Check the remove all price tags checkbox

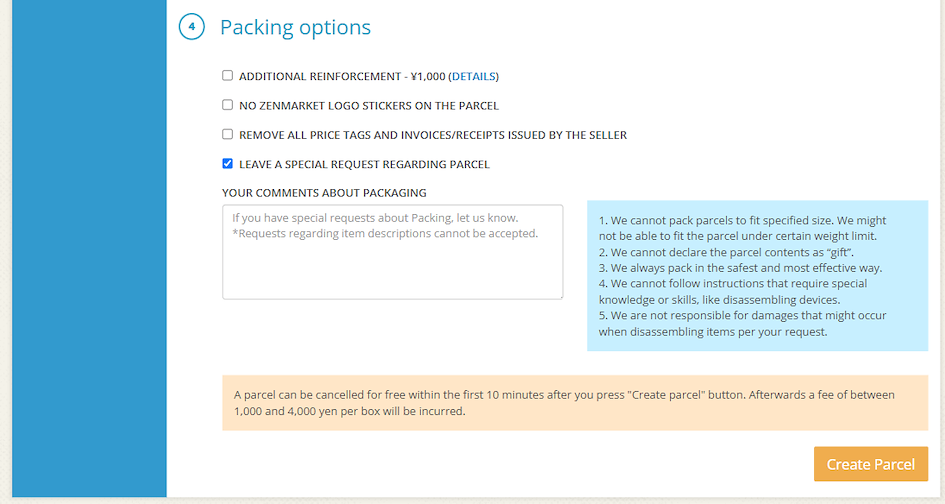pyautogui.click(x=228, y=134)
